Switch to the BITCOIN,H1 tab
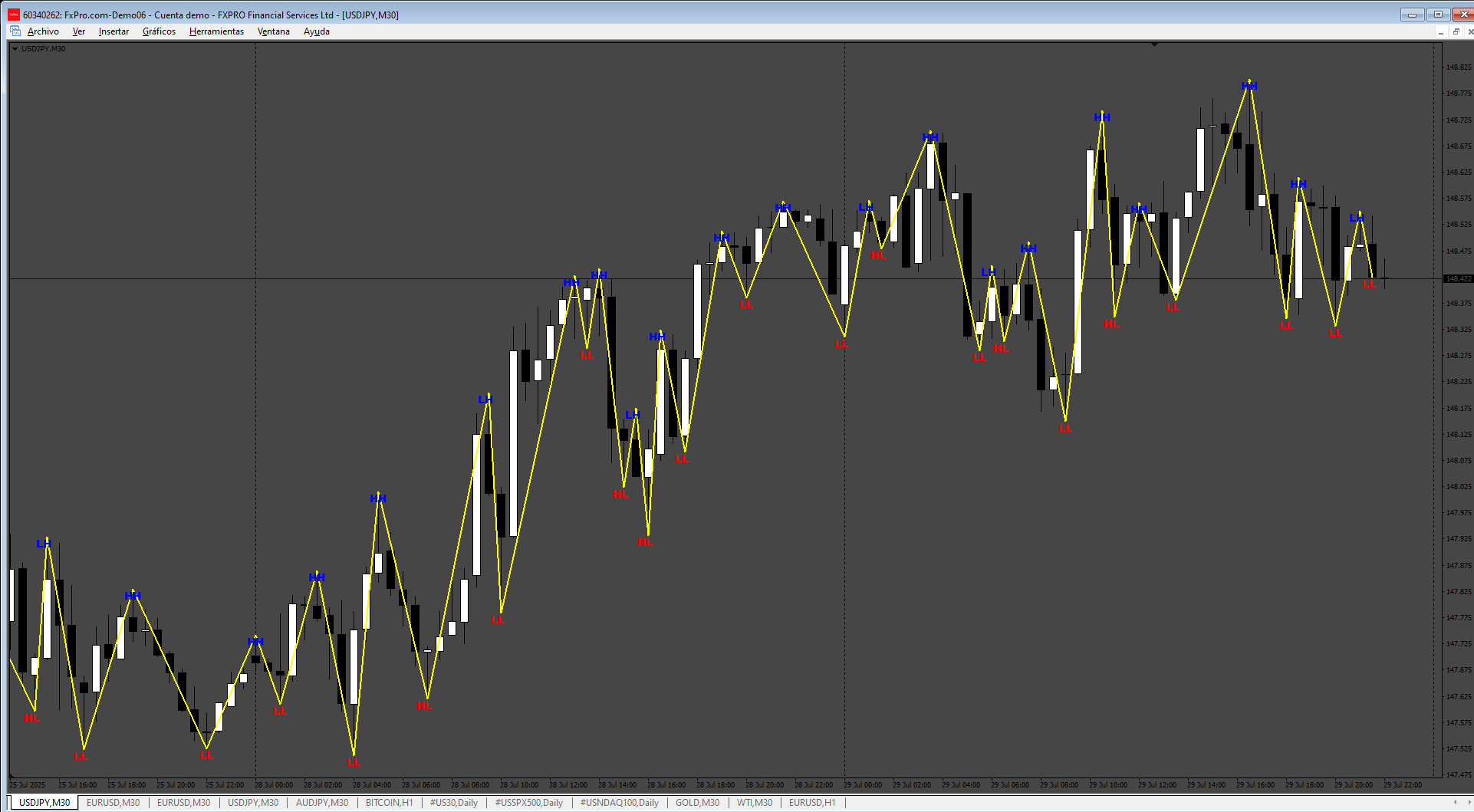The height and width of the screenshot is (812, 1474). click(390, 803)
